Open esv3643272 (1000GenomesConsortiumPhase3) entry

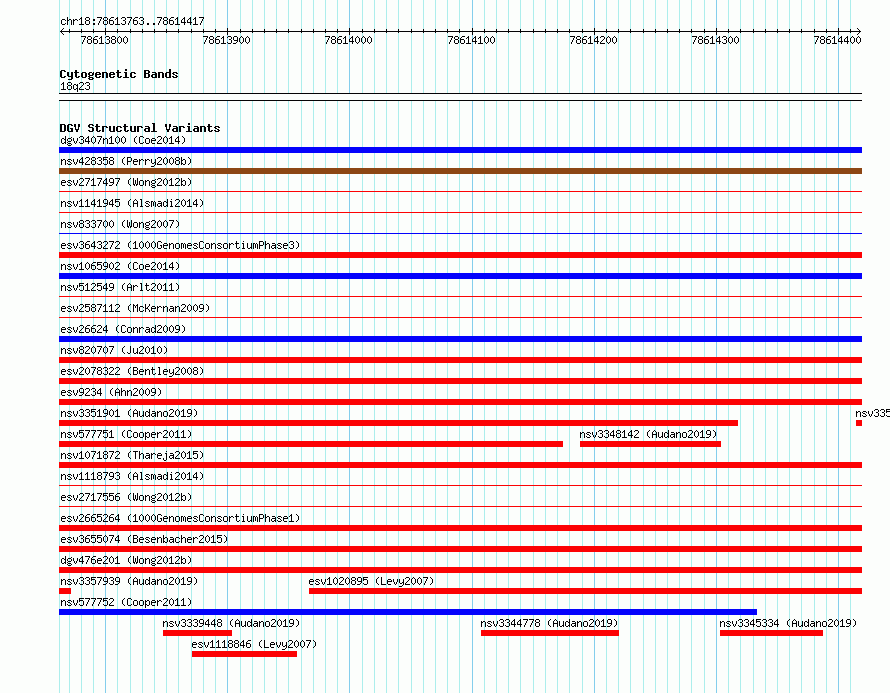[x=180, y=245]
